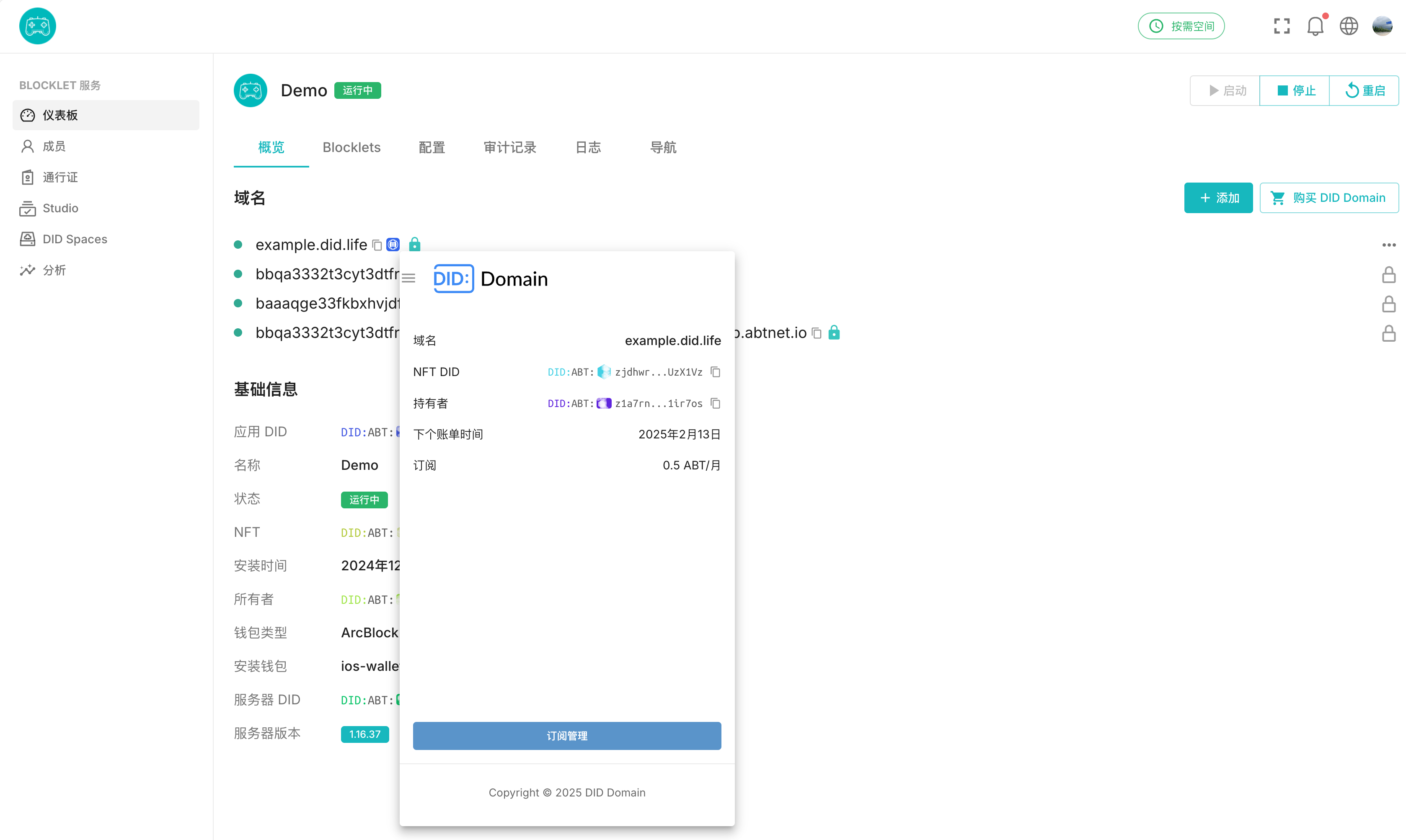Click the 购买 DID Domain button

1328,198
